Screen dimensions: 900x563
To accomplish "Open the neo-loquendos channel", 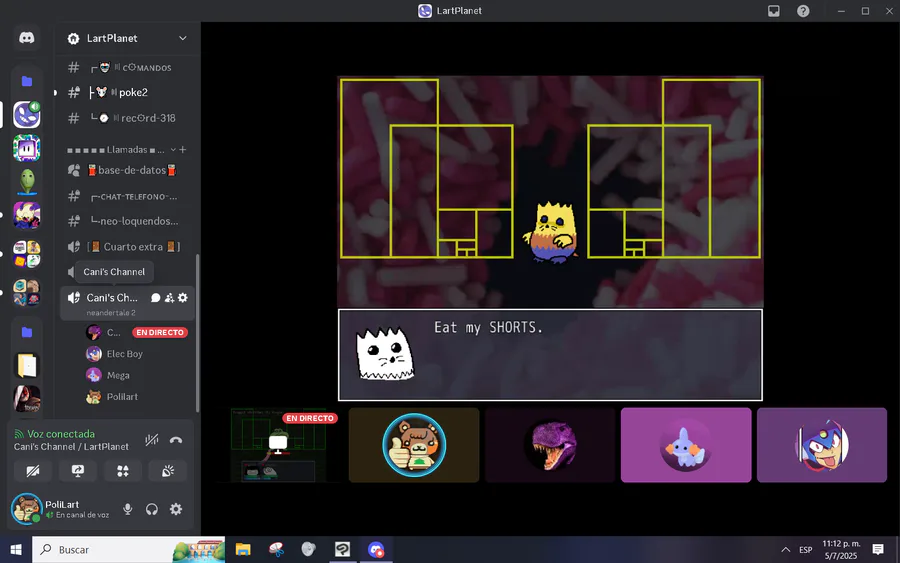I will coord(127,221).
